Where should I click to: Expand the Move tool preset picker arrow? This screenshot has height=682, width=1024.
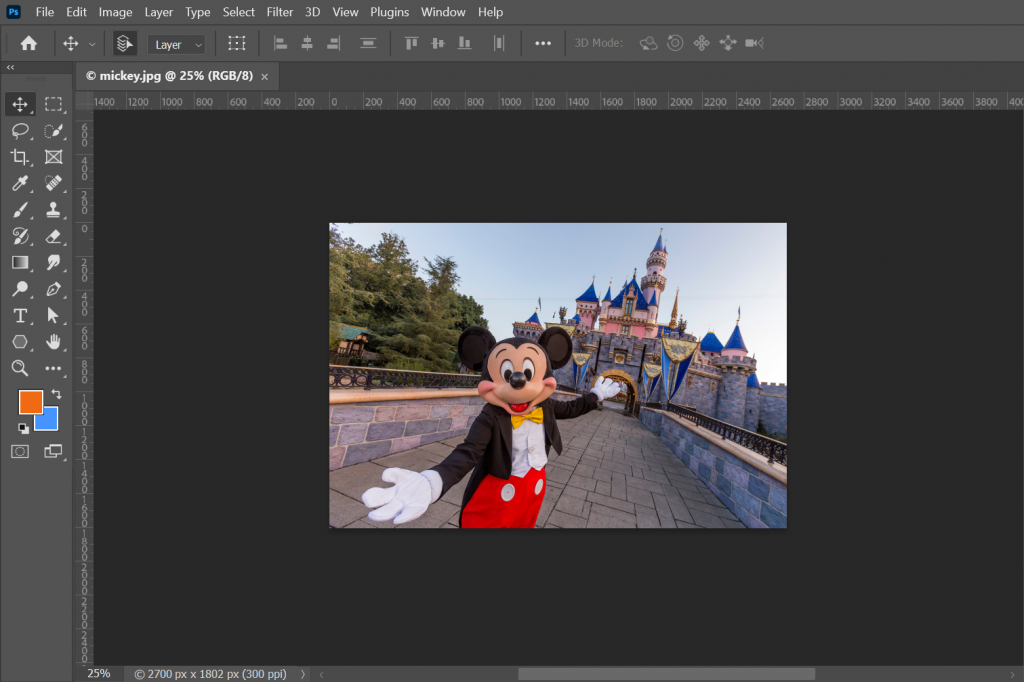coord(92,44)
